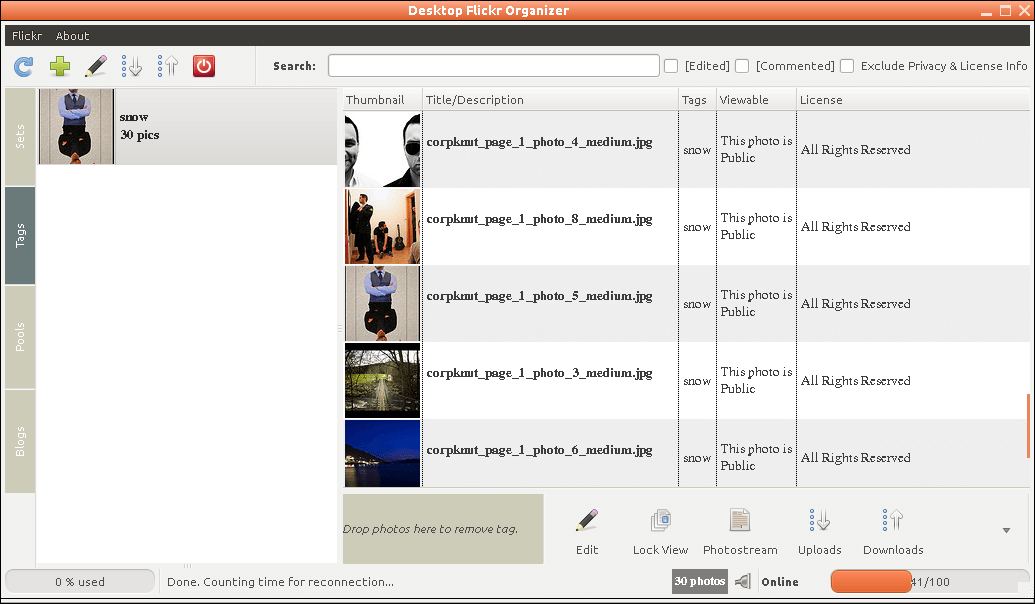Screen dimensions: 1035x604
Task: Enable the [Edited] filter checkbox
Action: [x=671, y=66]
